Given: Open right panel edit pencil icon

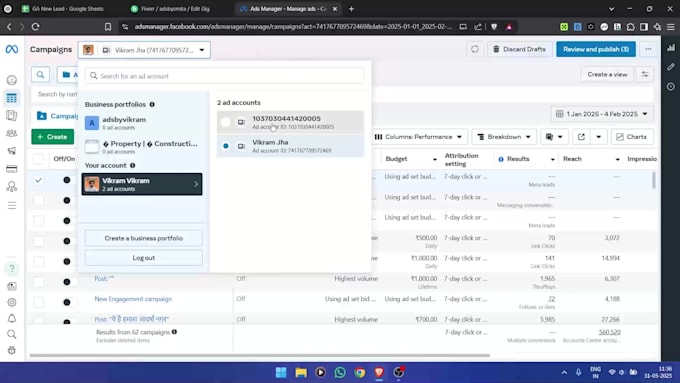Looking at the screenshot, I should pos(671,67).
